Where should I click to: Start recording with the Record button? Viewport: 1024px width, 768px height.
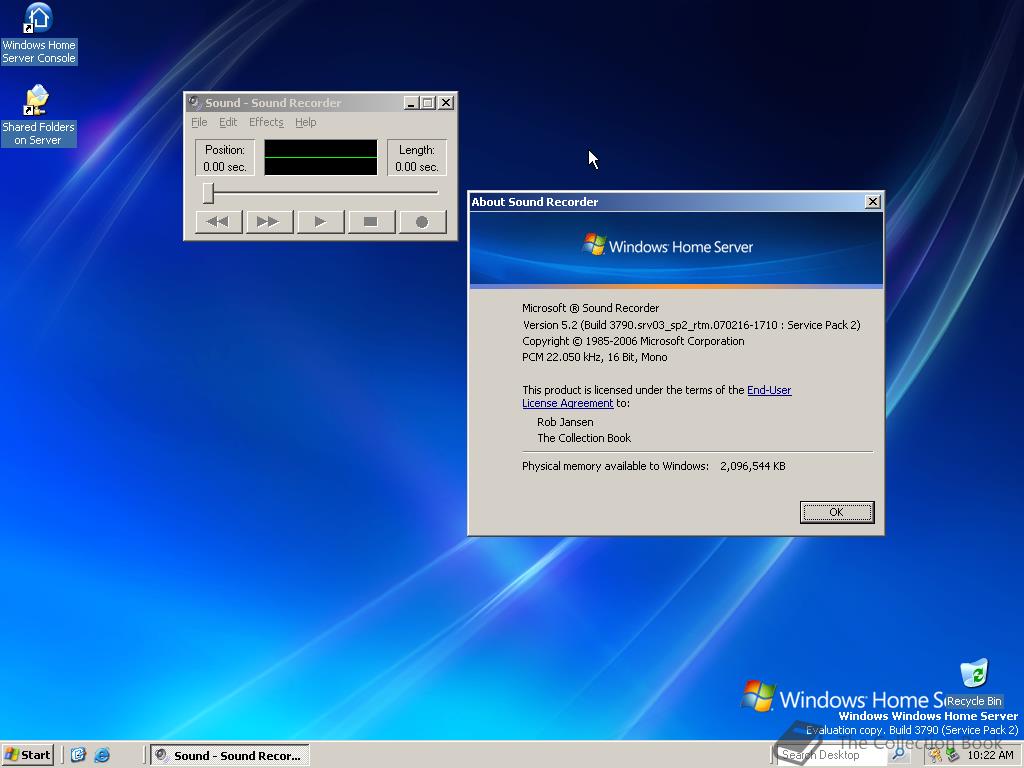coord(423,222)
